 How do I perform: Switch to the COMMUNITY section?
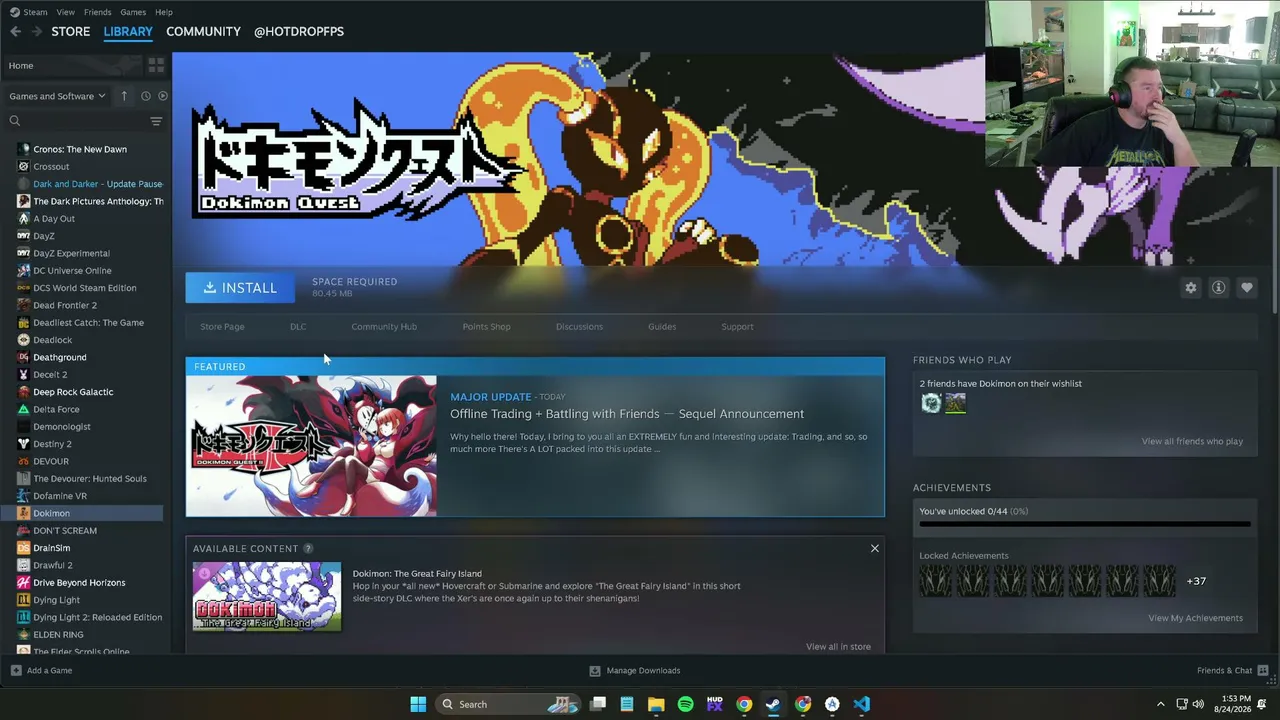[203, 31]
